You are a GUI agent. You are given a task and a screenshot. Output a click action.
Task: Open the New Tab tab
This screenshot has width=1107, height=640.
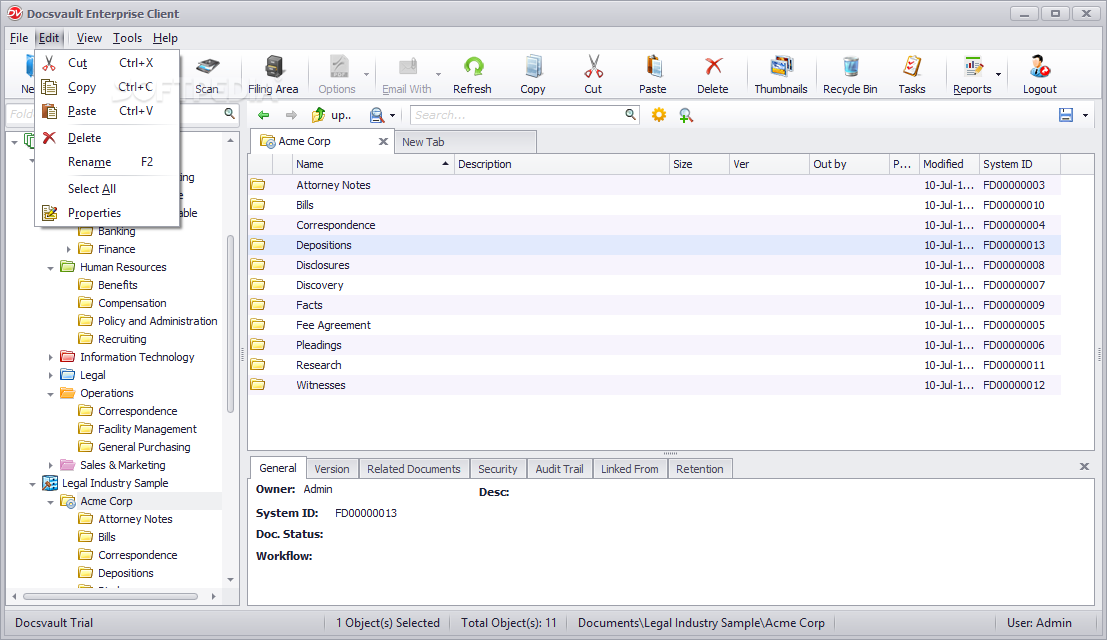(x=465, y=142)
